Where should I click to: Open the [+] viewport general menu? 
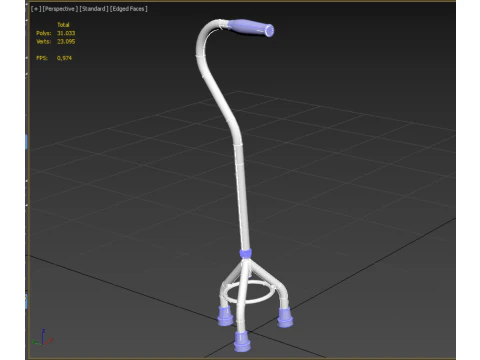pos(36,9)
